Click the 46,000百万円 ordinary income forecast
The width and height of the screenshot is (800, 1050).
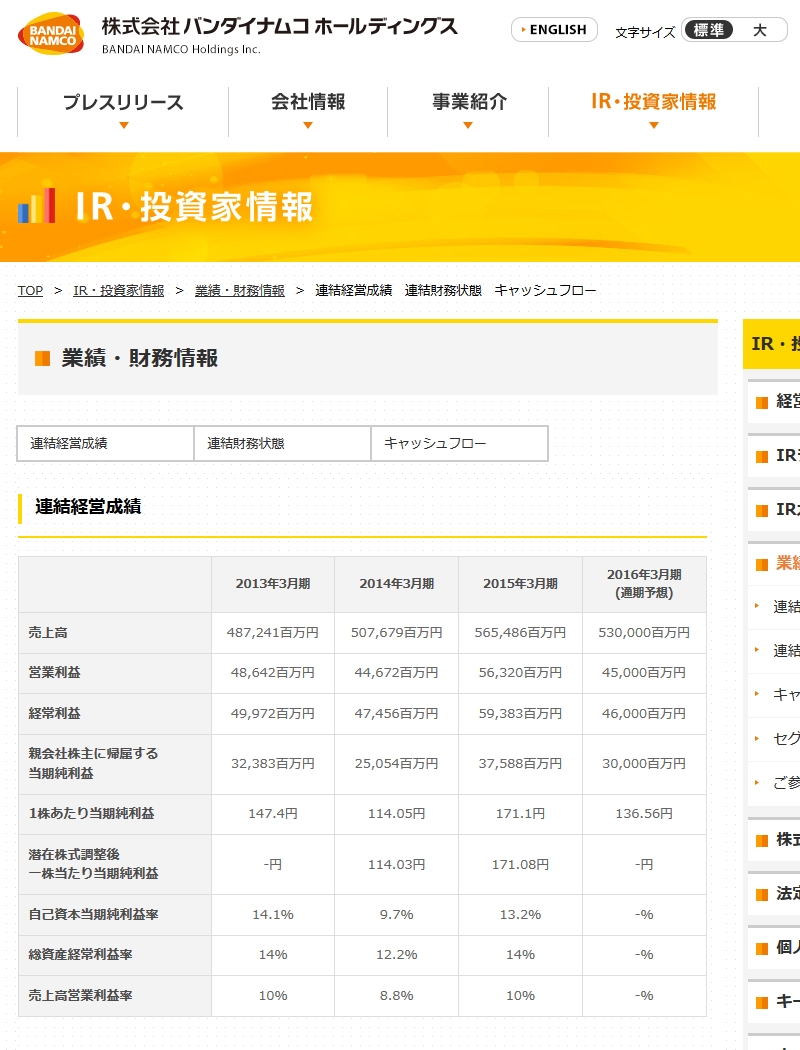[x=644, y=714]
